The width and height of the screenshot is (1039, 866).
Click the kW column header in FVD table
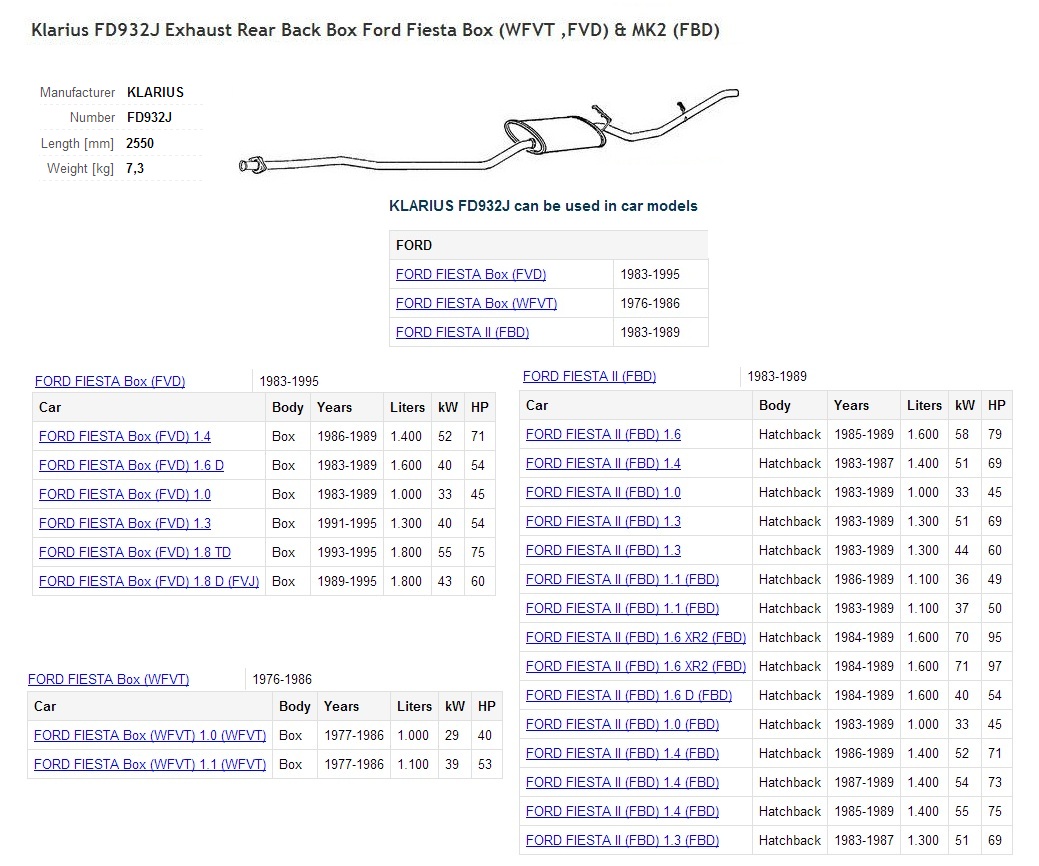[448, 407]
